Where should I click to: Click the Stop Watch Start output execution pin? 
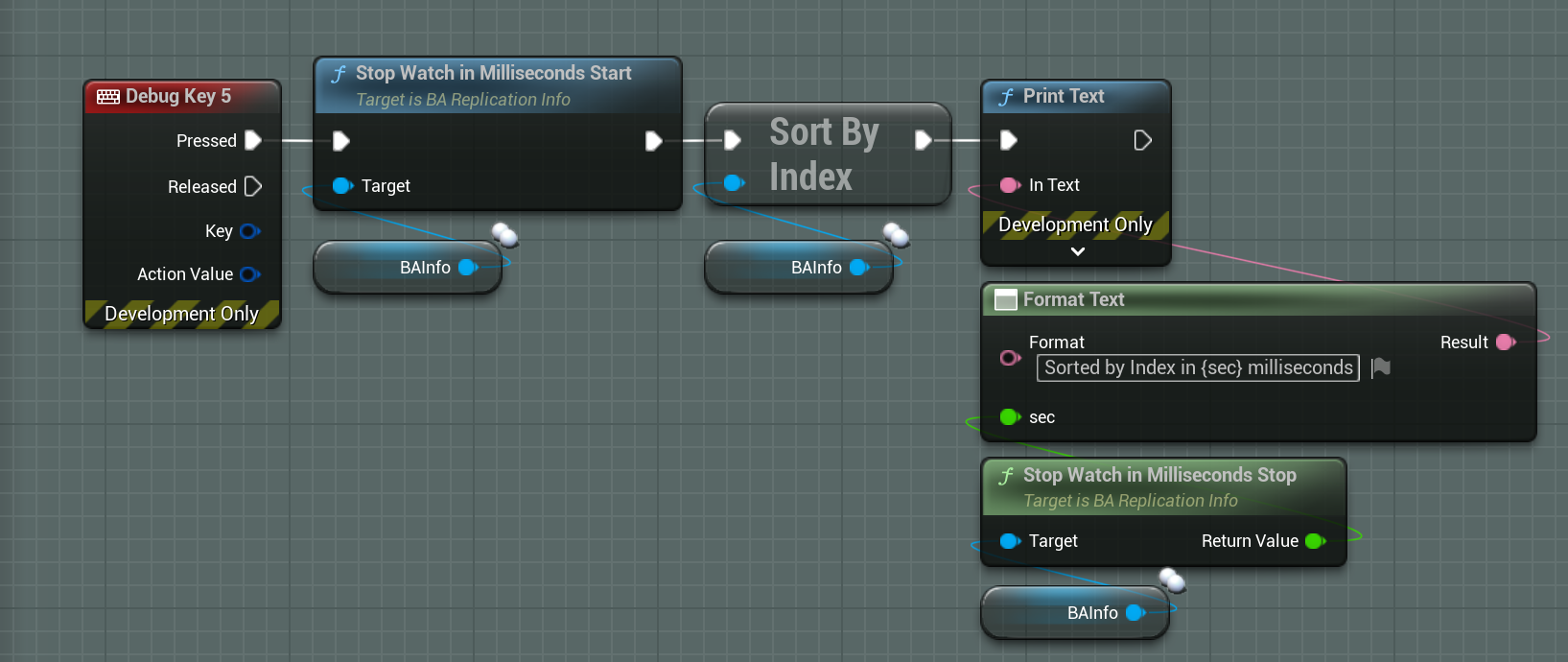coord(654,141)
